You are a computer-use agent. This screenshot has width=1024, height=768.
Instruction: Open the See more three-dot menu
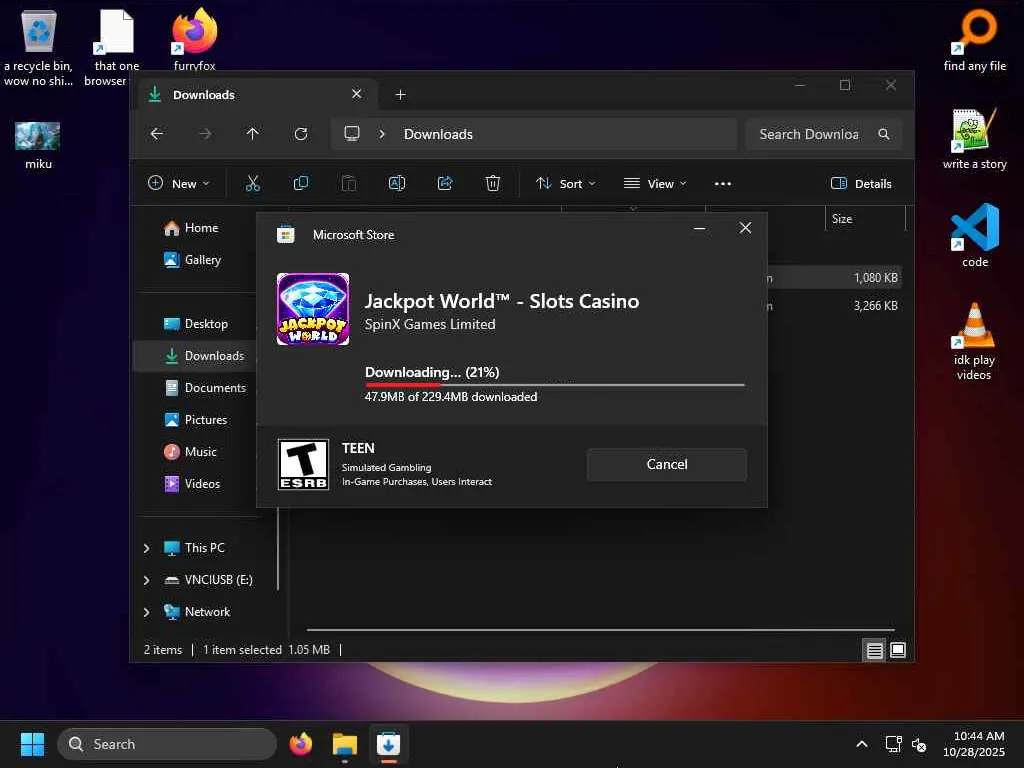click(x=723, y=183)
